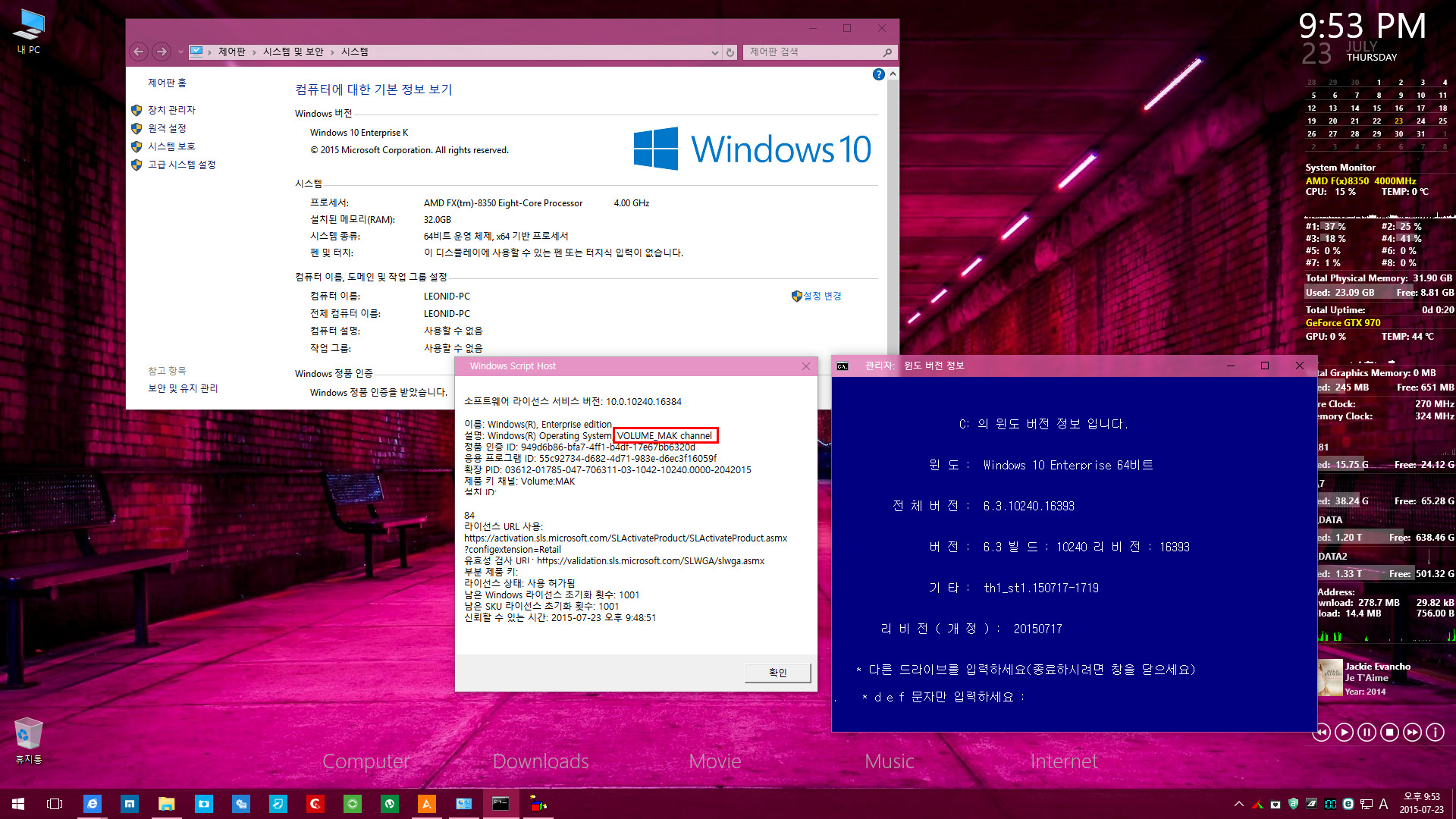
Task: Open ESET tray icon
Action: coord(1348,804)
